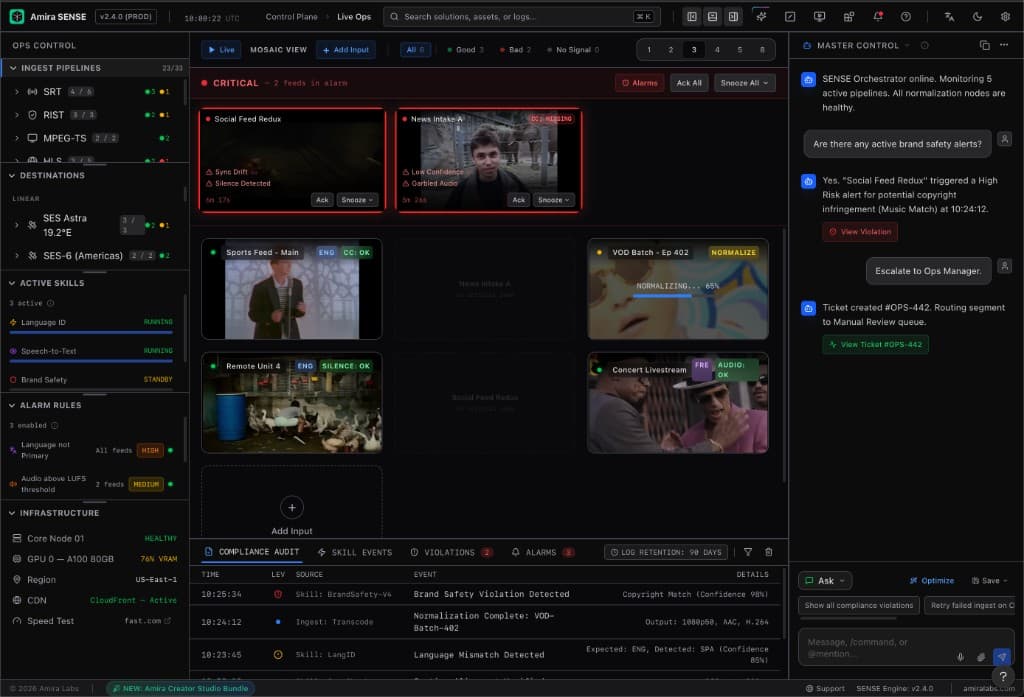This screenshot has width=1024, height=697.
Task: Click the Language ID skill progress bar
Action: (91, 332)
